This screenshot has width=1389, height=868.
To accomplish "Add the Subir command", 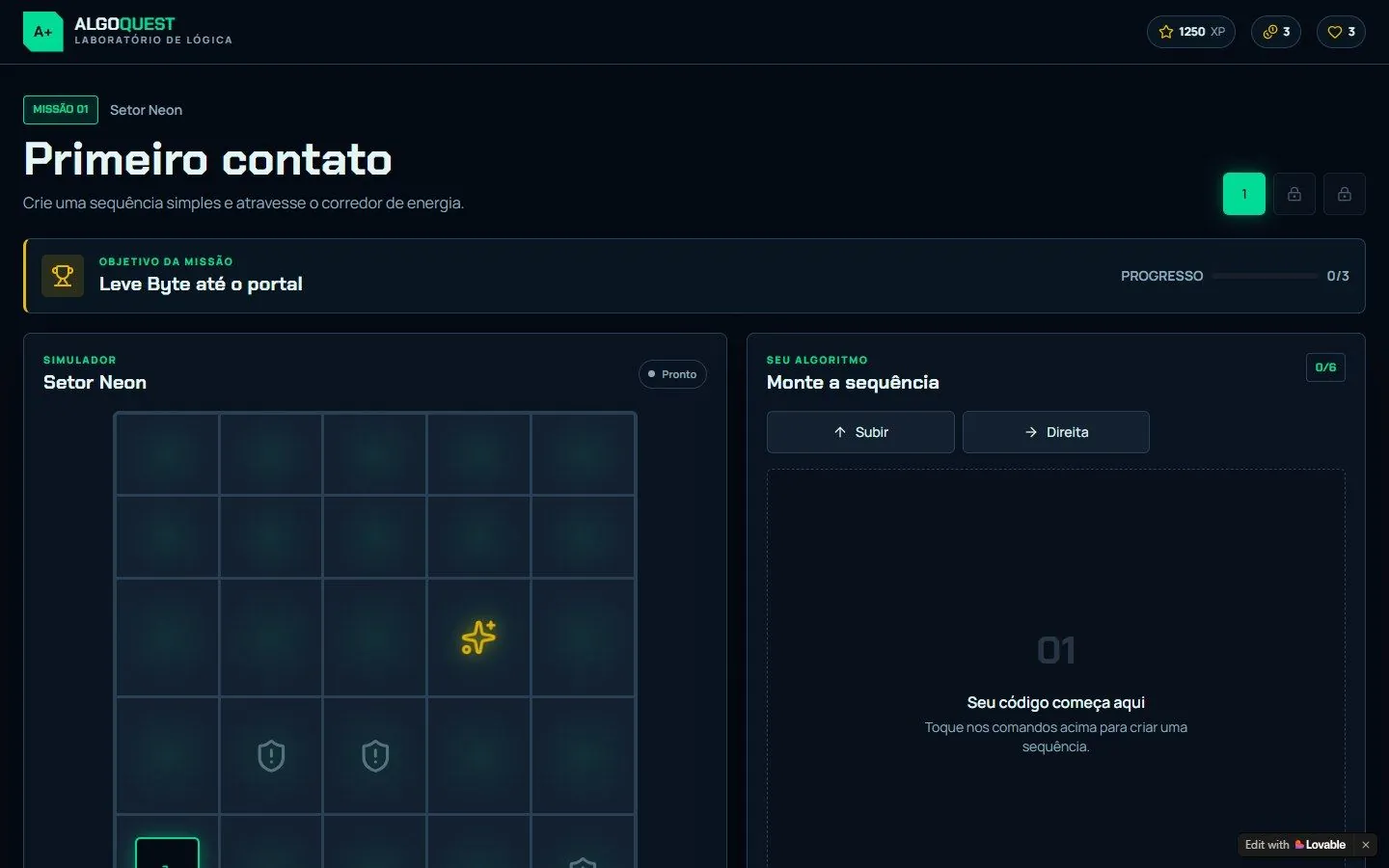I will 860,432.
